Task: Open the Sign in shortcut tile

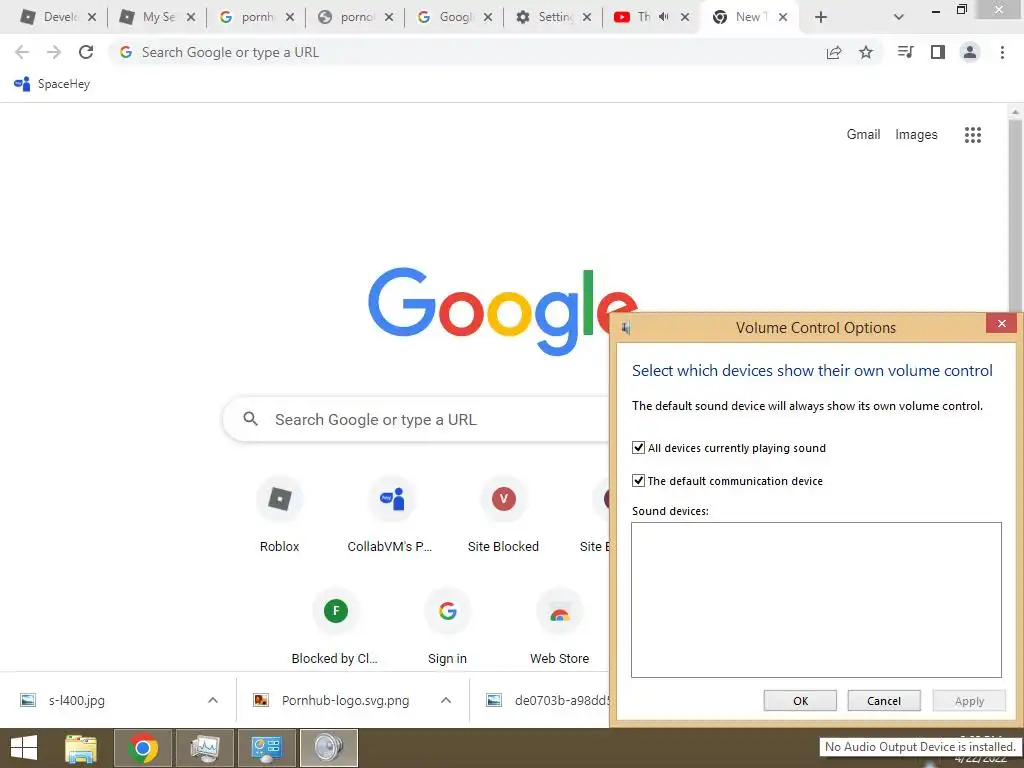Action: click(x=447, y=627)
